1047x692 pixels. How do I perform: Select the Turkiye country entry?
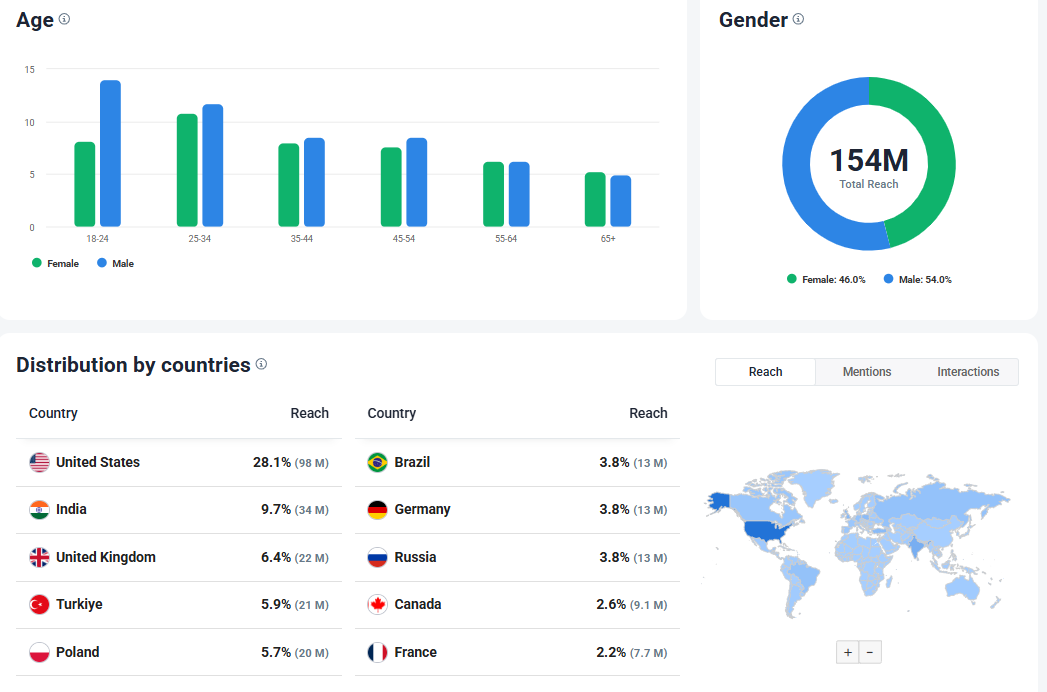click(x=79, y=604)
